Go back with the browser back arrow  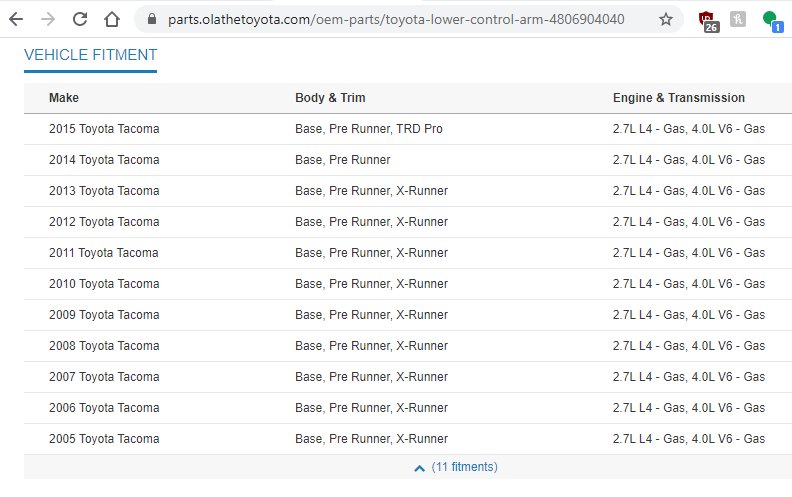click(x=16, y=19)
